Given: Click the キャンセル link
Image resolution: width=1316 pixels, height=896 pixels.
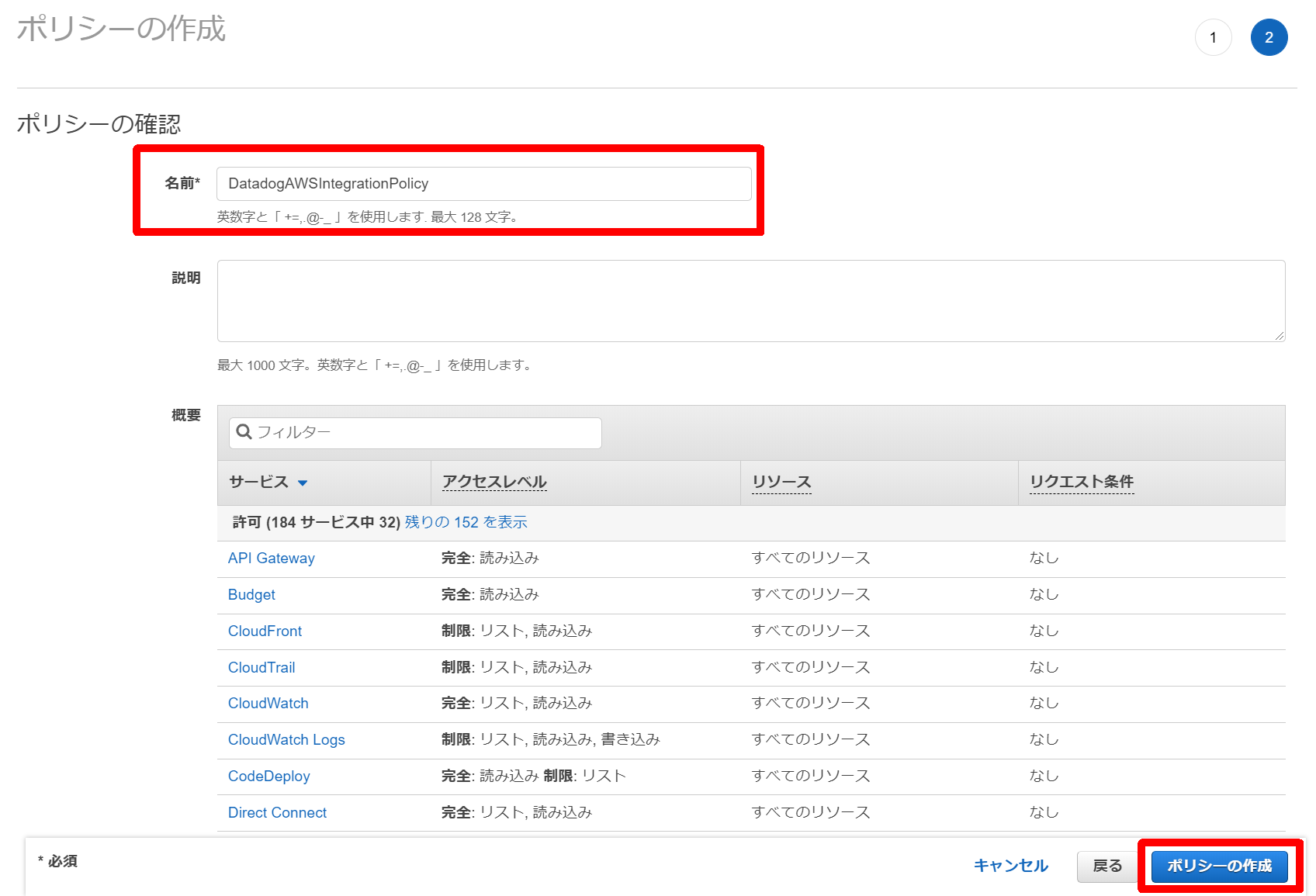Looking at the screenshot, I should point(1011,866).
